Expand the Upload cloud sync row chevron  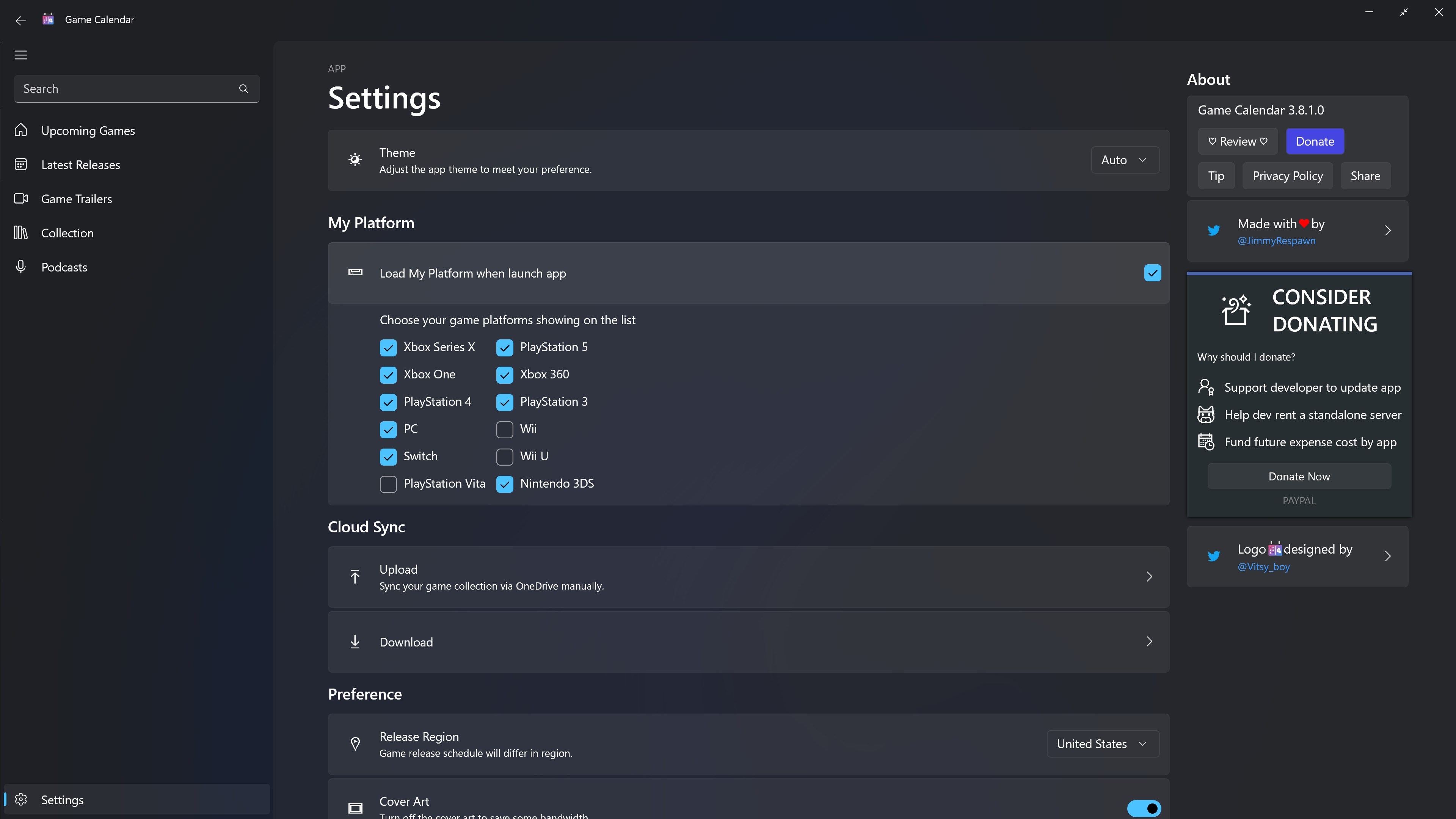(1149, 576)
